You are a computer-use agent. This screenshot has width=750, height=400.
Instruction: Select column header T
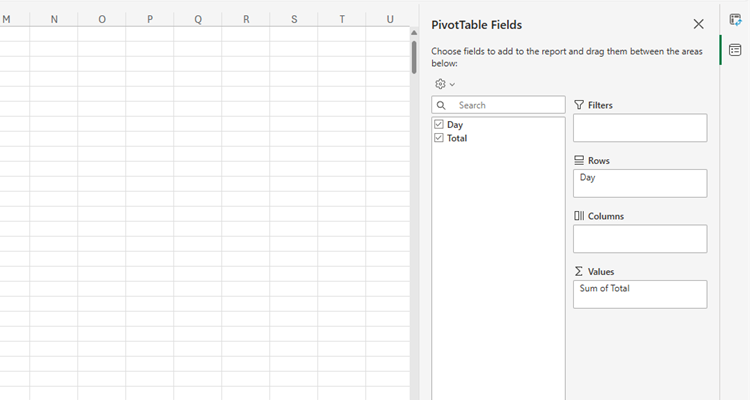click(342, 19)
